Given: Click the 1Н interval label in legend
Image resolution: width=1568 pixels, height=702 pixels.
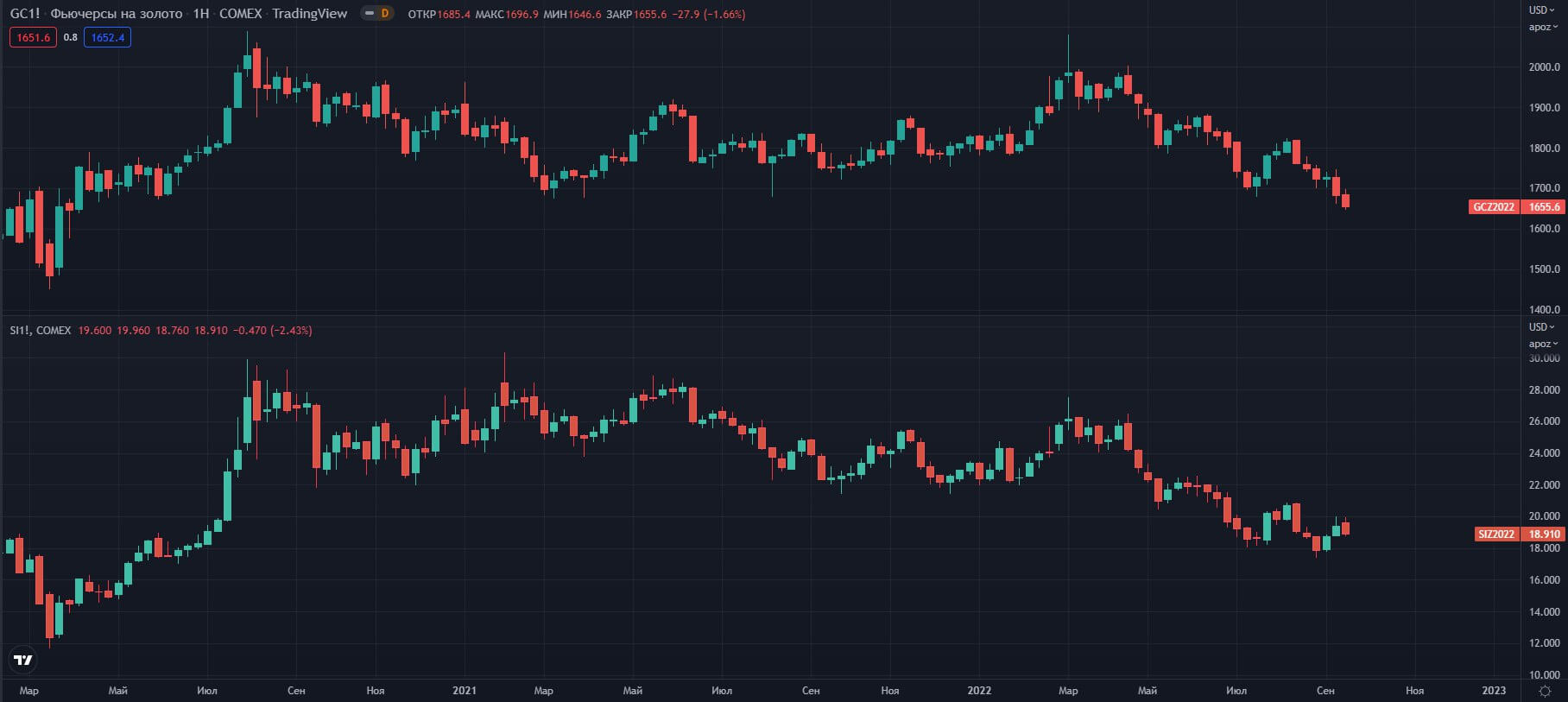Looking at the screenshot, I should (x=201, y=14).
